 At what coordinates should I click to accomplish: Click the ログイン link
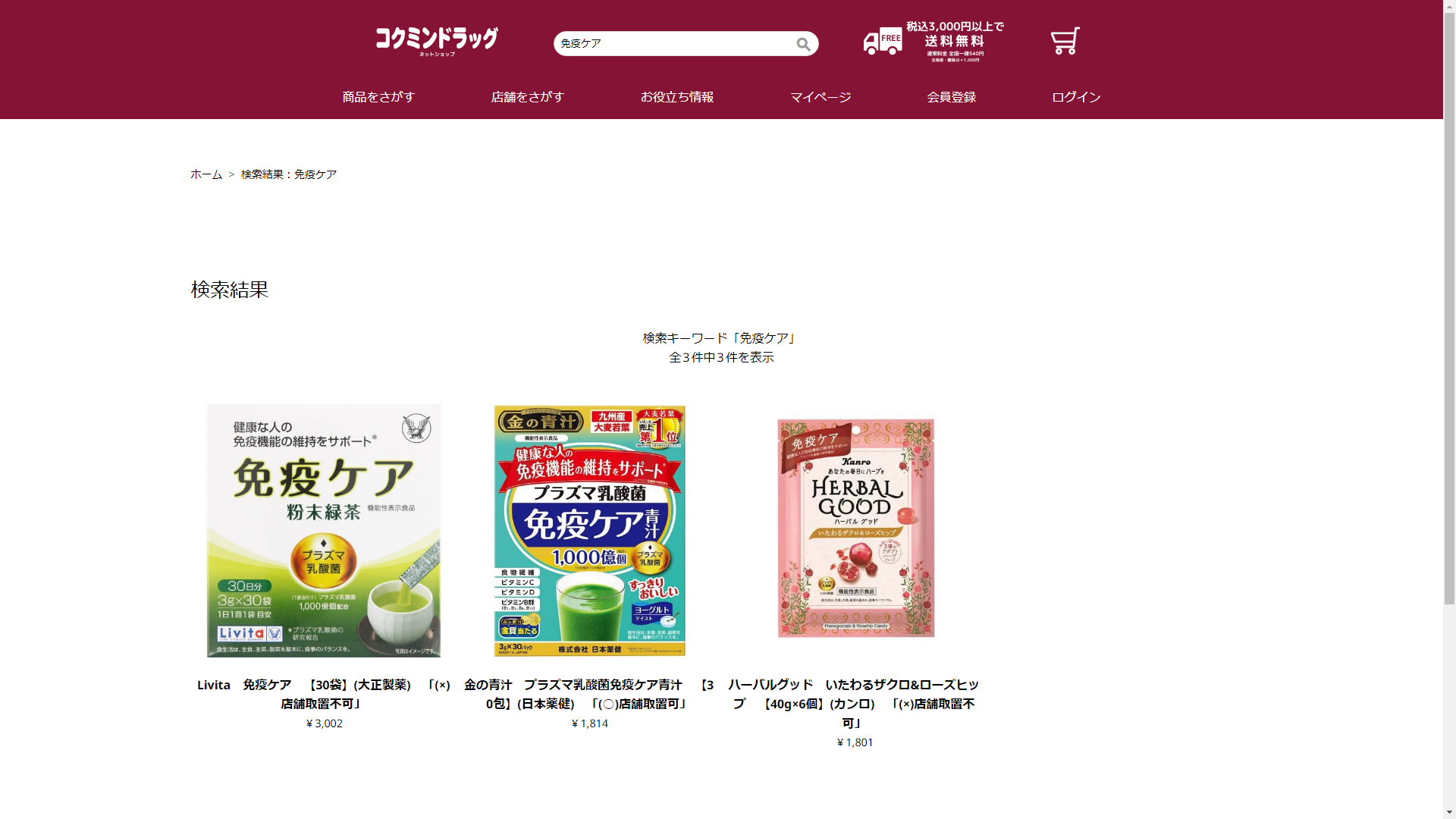[1076, 97]
